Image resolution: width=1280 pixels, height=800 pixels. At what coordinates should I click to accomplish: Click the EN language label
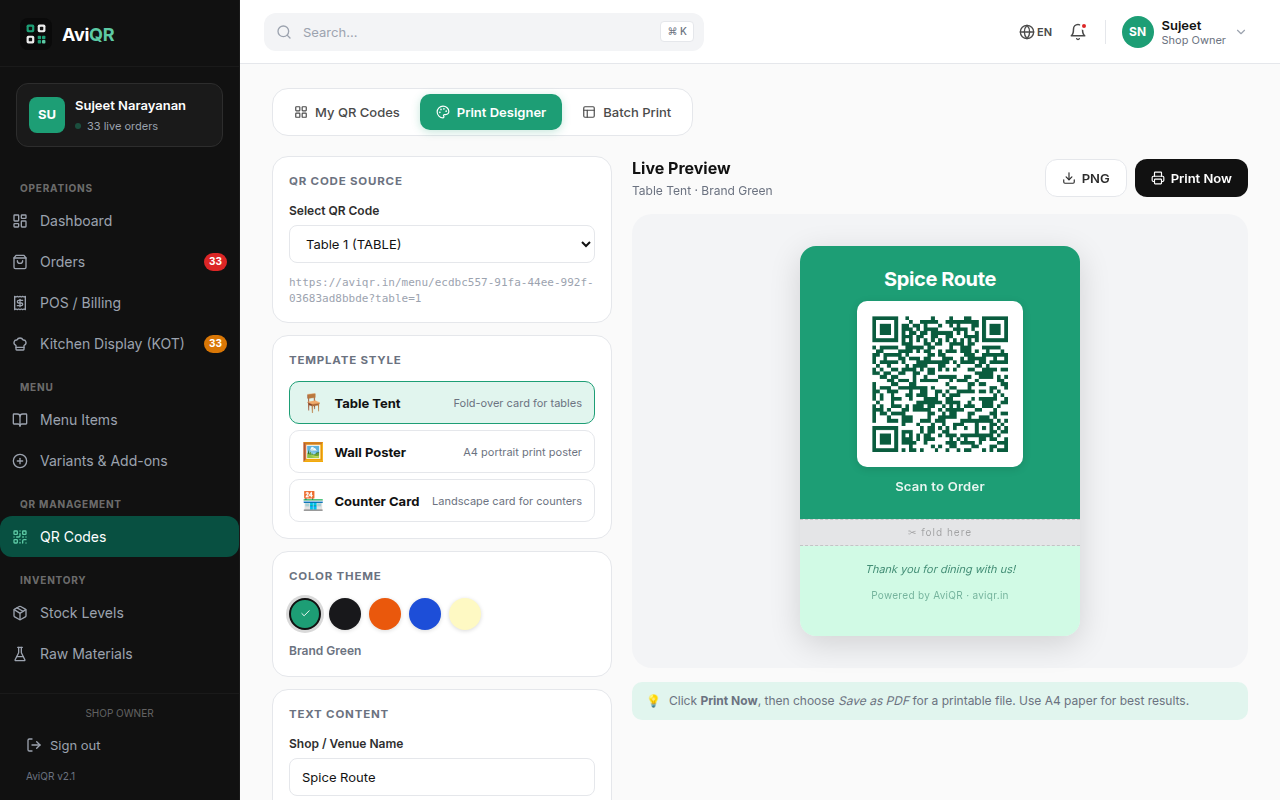(x=1044, y=32)
